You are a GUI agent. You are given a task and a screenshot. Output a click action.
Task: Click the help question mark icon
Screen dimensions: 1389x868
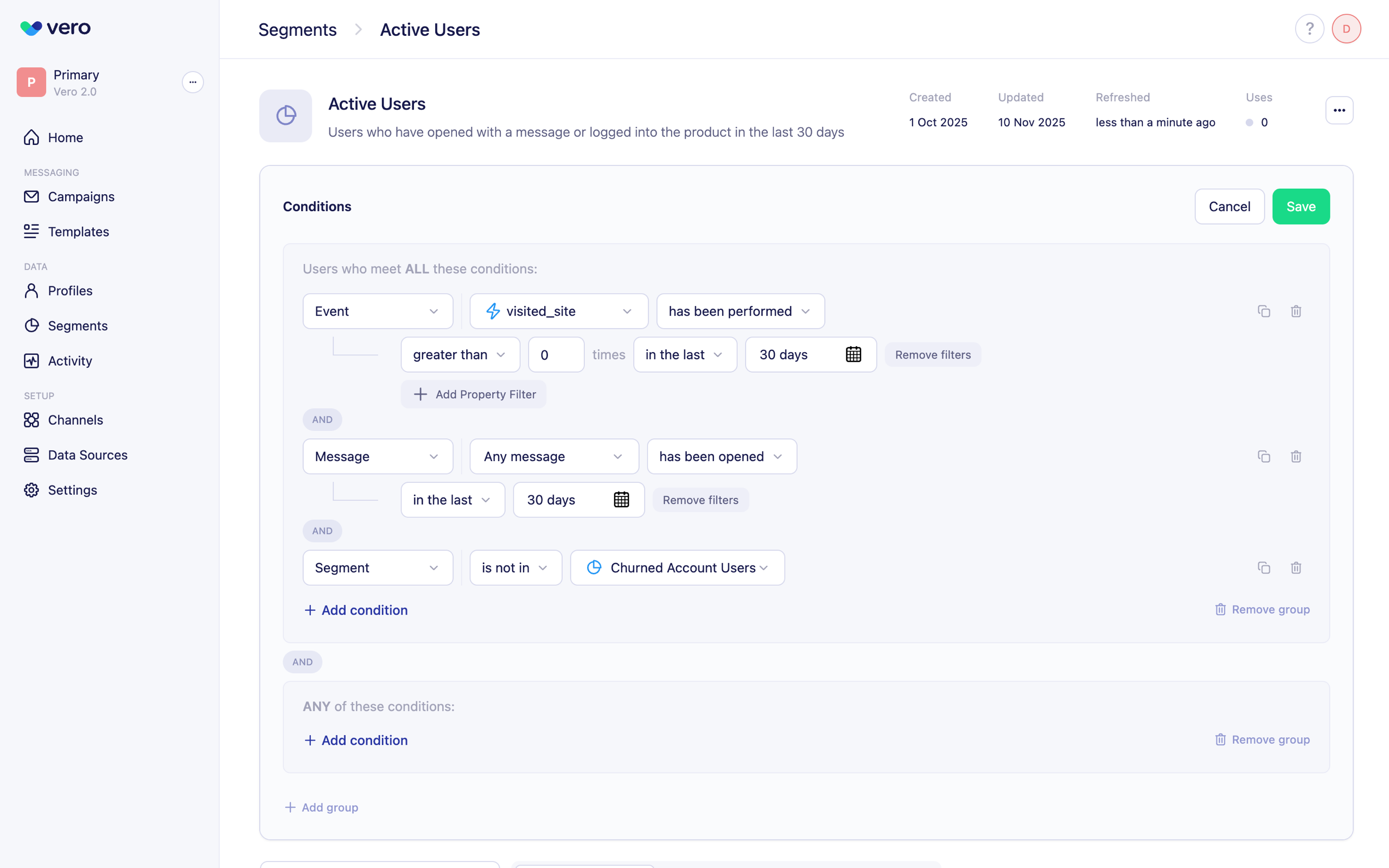1309,29
